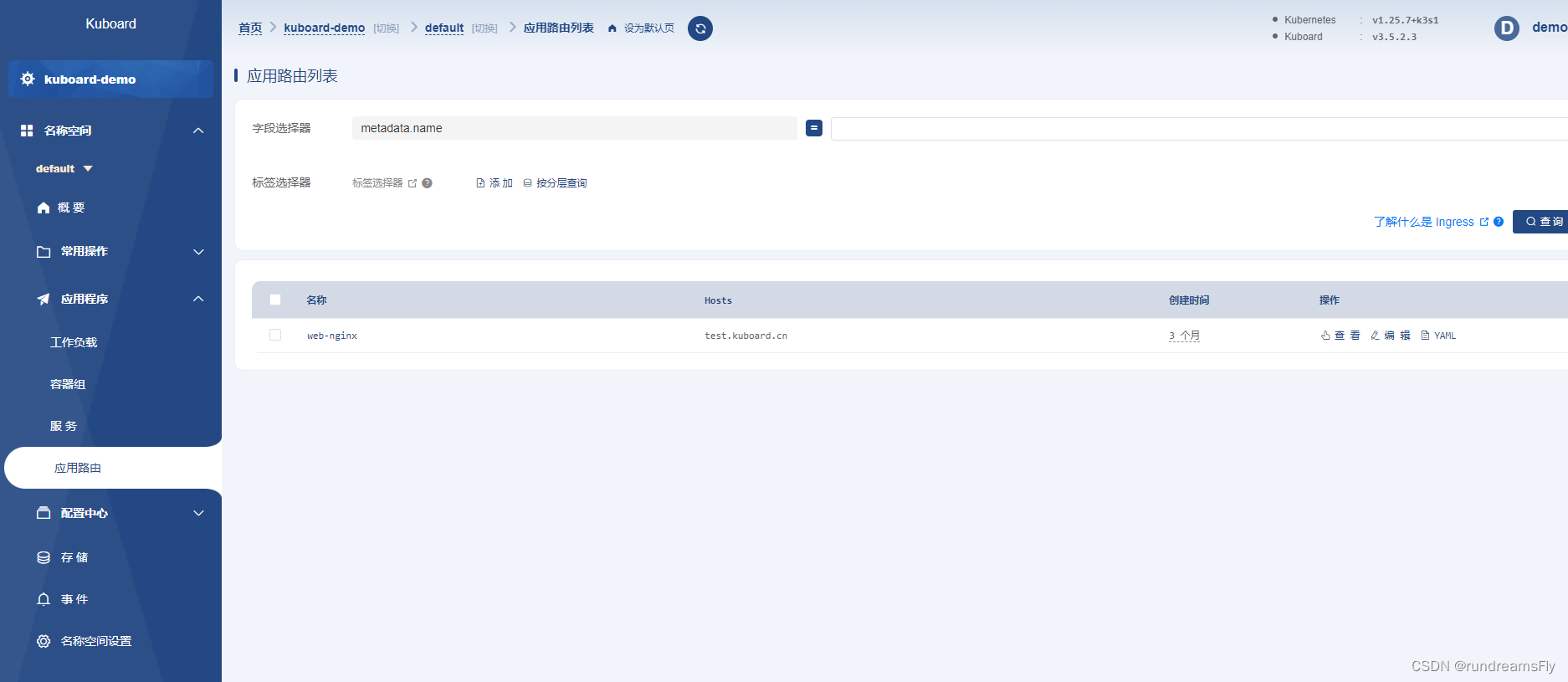Click 切换 next to kuboard-demo breadcrumb

pyautogui.click(x=387, y=28)
